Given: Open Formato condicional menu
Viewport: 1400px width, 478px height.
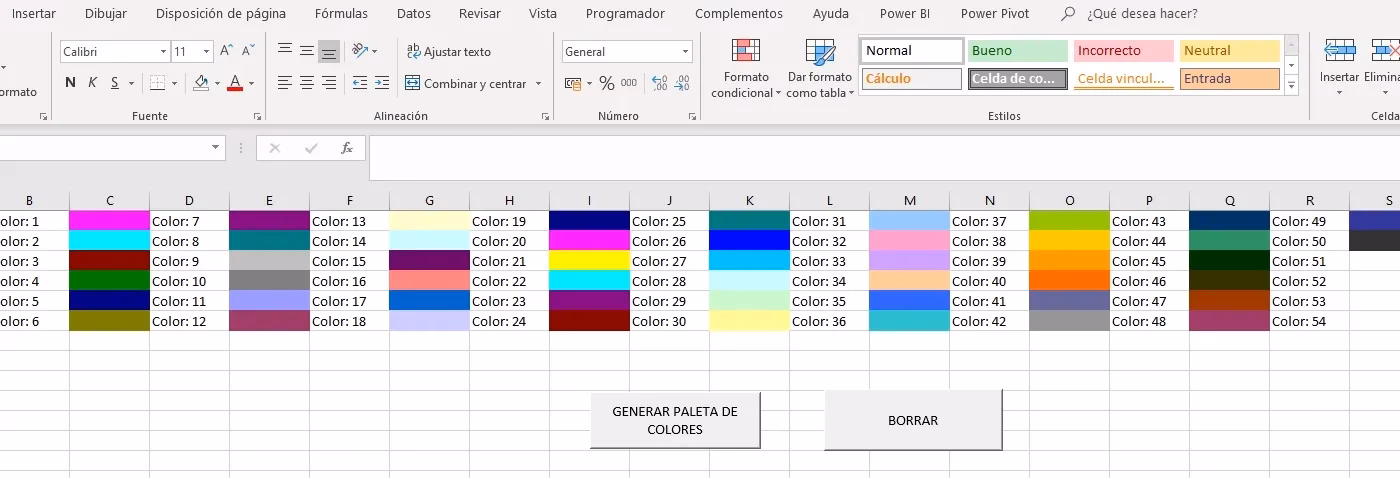Looking at the screenshot, I should [746, 68].
